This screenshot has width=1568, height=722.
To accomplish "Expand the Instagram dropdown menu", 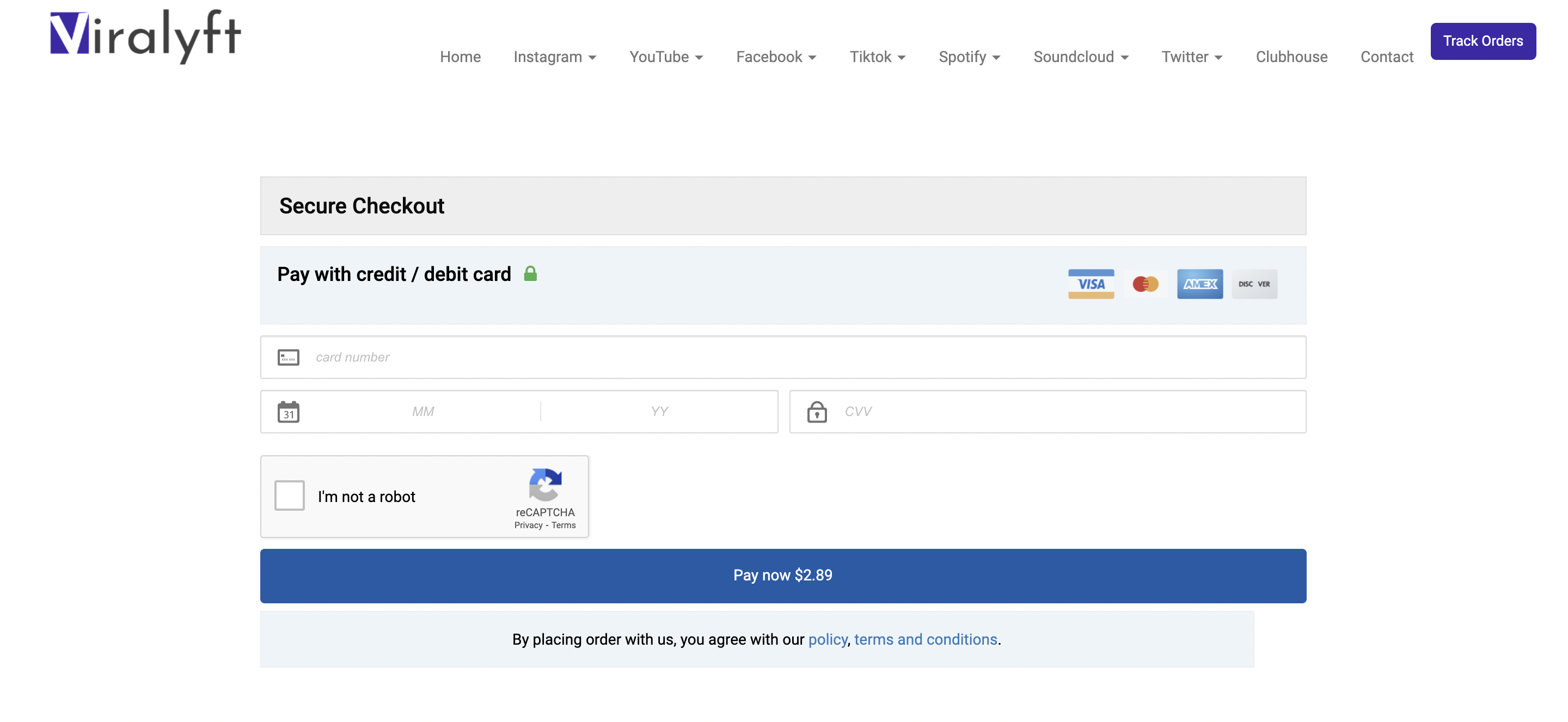I will (555, 57).
